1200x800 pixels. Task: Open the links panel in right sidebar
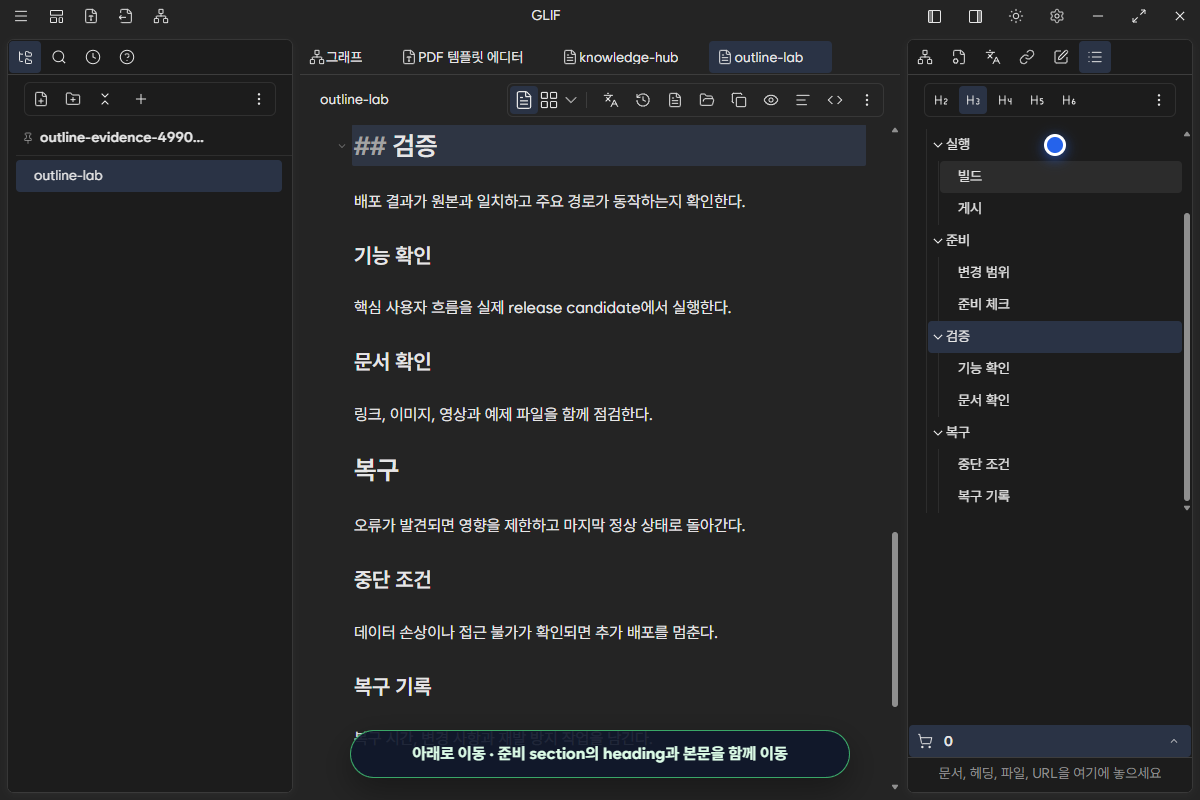pos(1027,57)
